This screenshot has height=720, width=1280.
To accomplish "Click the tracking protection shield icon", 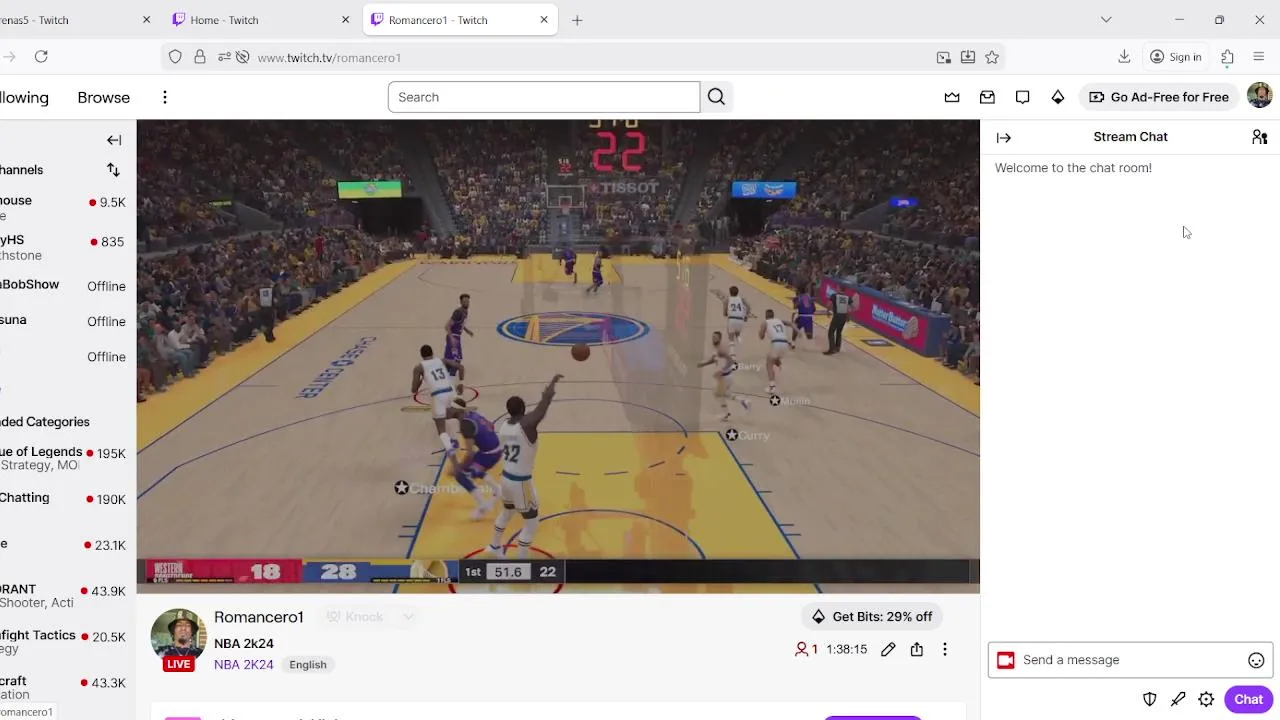I will click(175, 57).
